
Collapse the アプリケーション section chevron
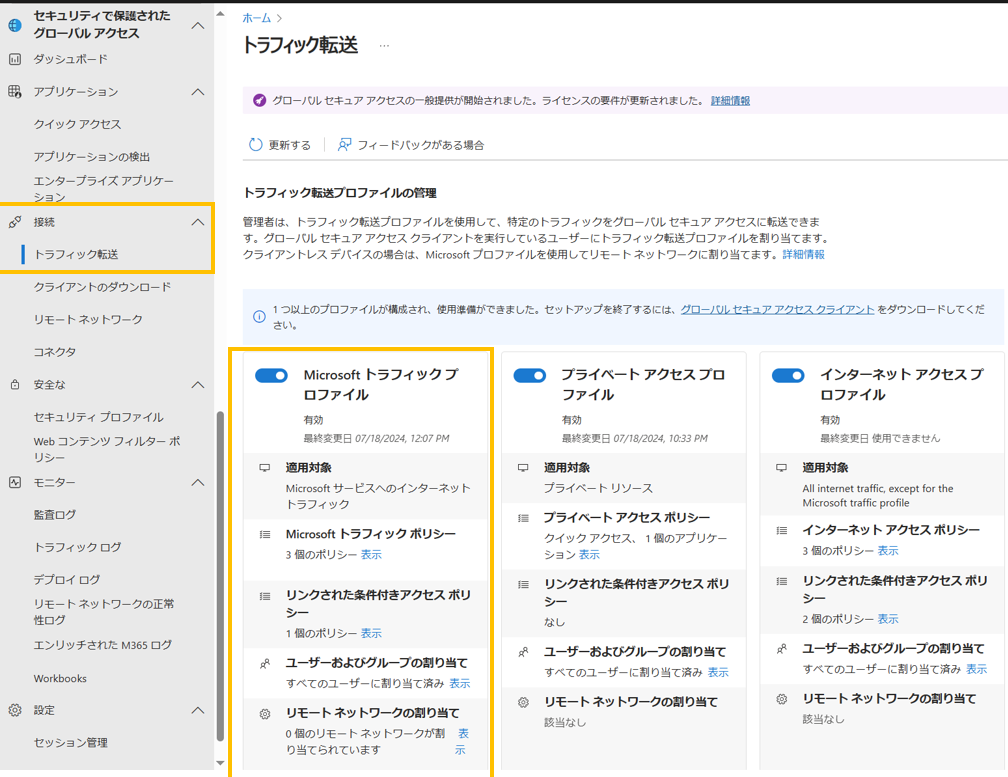(199, 92)
